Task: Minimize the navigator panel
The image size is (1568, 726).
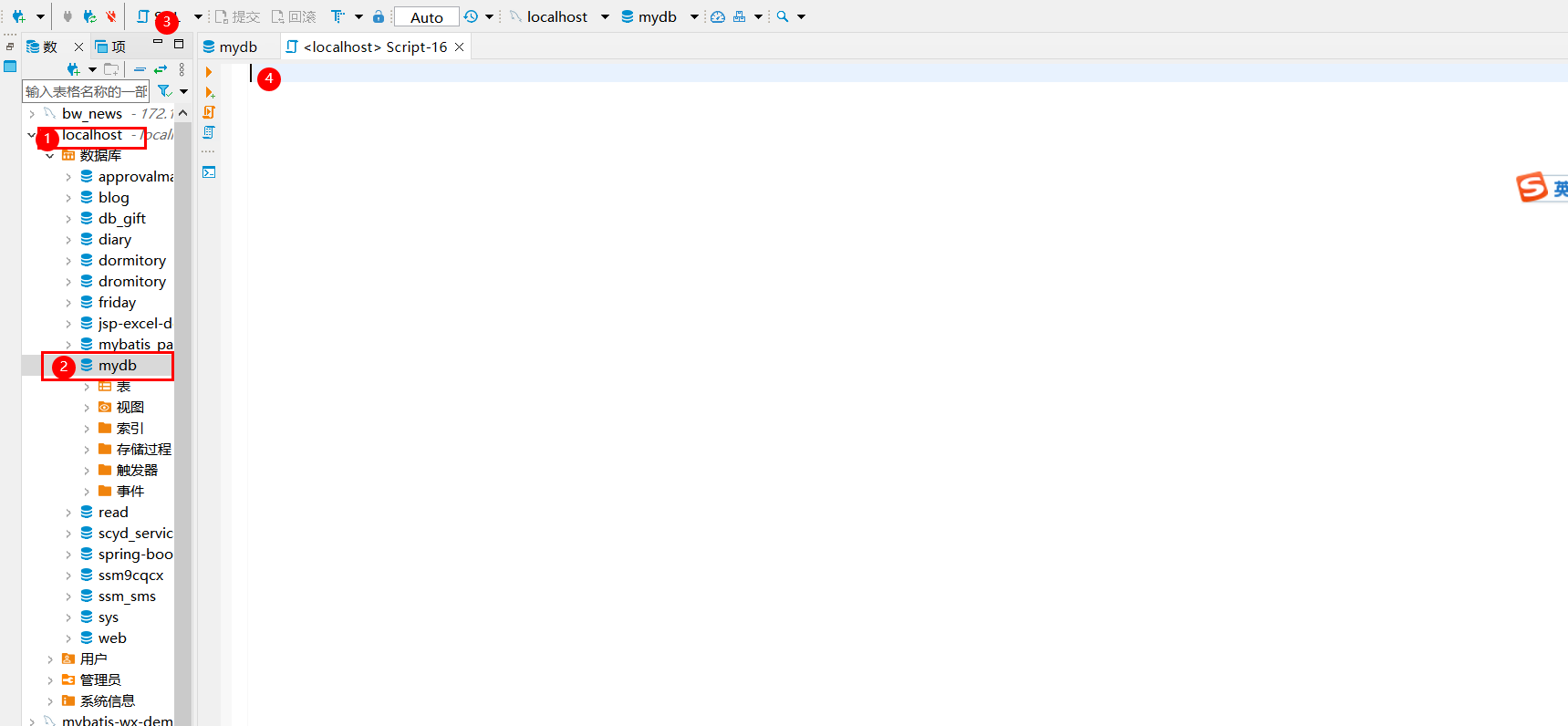Action: (158, 42)
